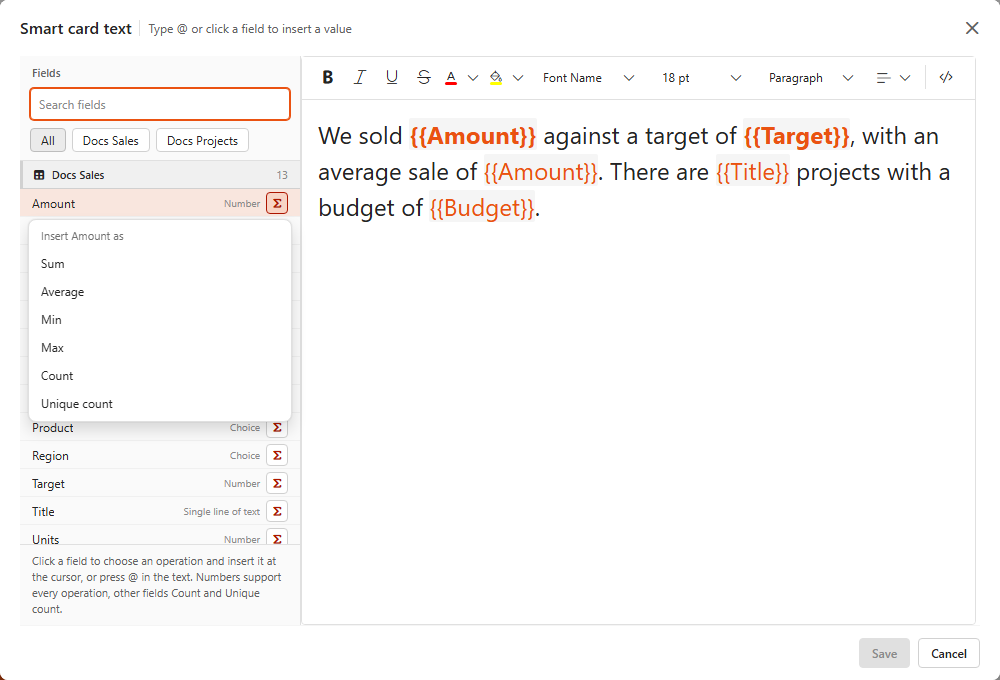Screen dimensions: 1000x680
Task: Click the Save button
Action: pos(884,653)
